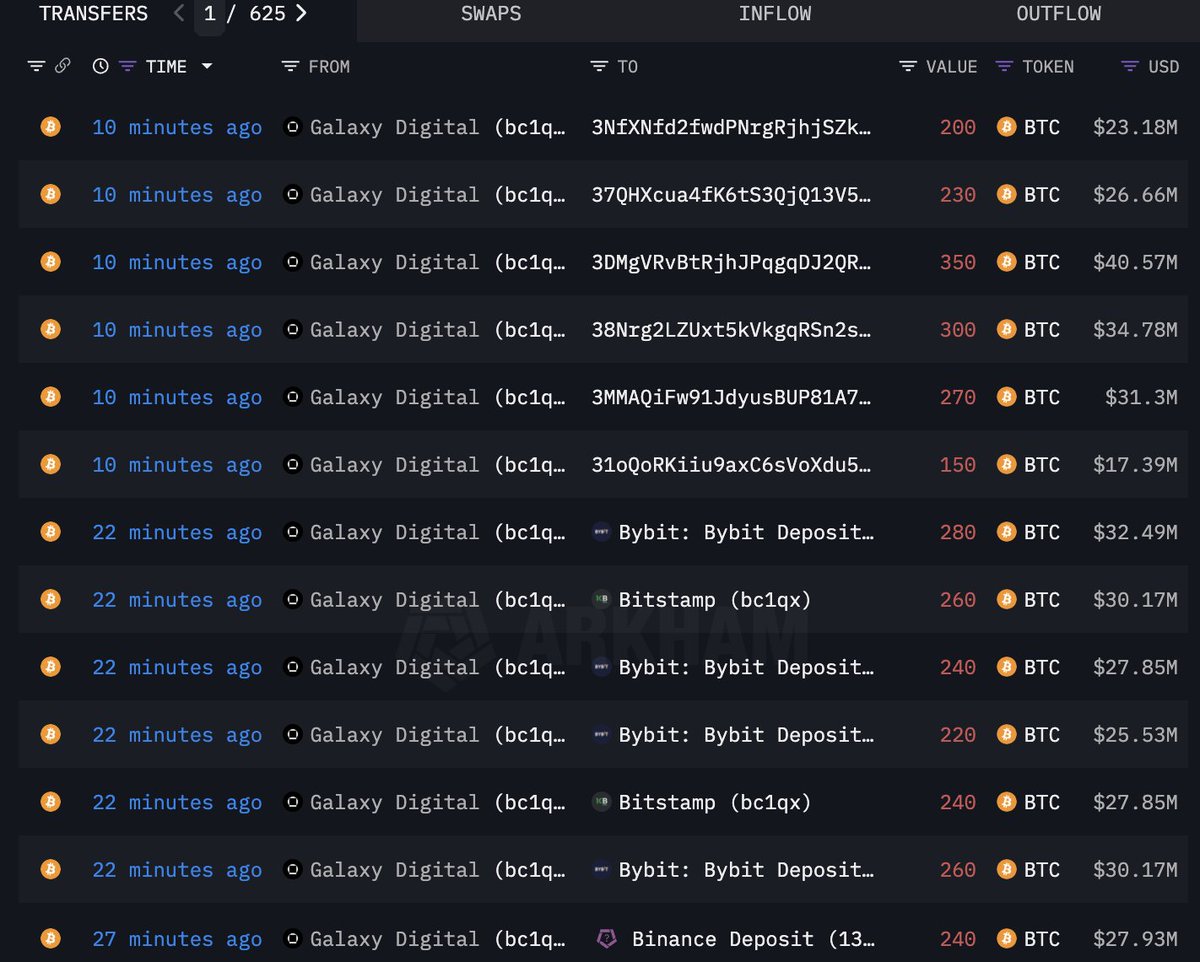Open address 3DMgVRvBtRjhJPqgqDJ2QR...

[x=732, y=262]
